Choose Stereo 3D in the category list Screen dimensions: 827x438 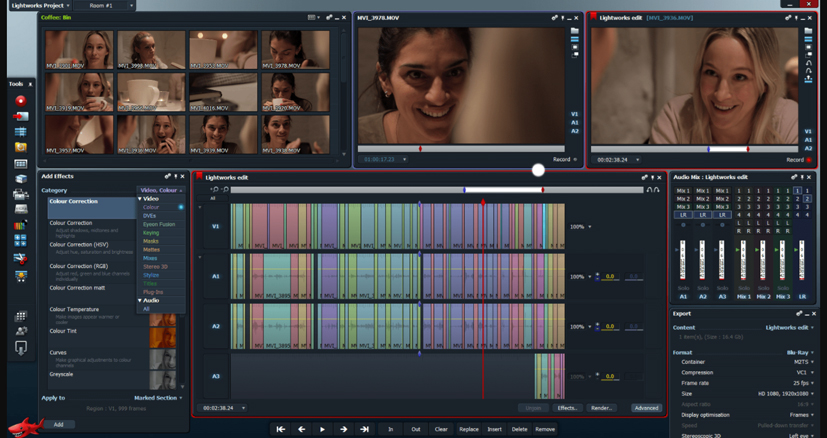pyautogui.click(x=155, y=266)
